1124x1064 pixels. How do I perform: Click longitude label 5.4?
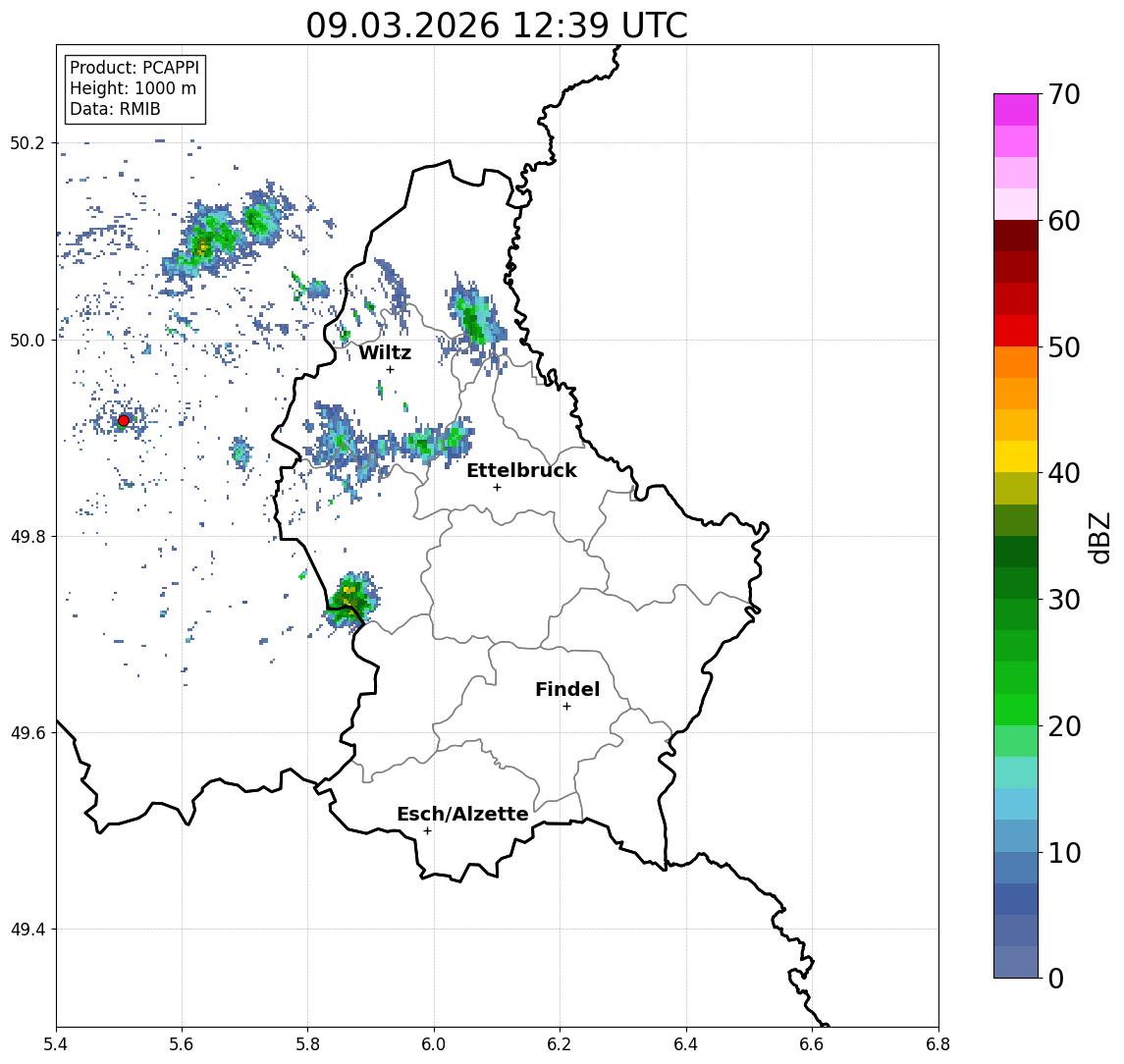[56, 1043]
